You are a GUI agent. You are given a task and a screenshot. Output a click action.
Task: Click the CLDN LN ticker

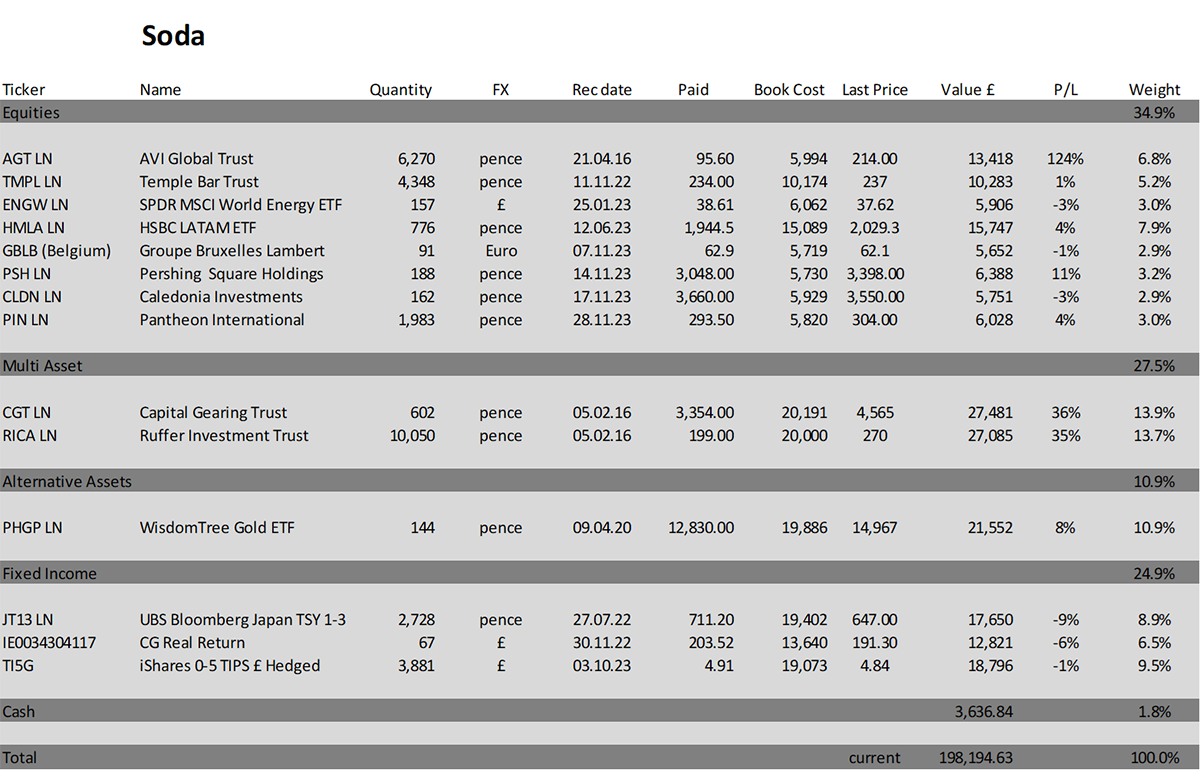tap(32, 296)
